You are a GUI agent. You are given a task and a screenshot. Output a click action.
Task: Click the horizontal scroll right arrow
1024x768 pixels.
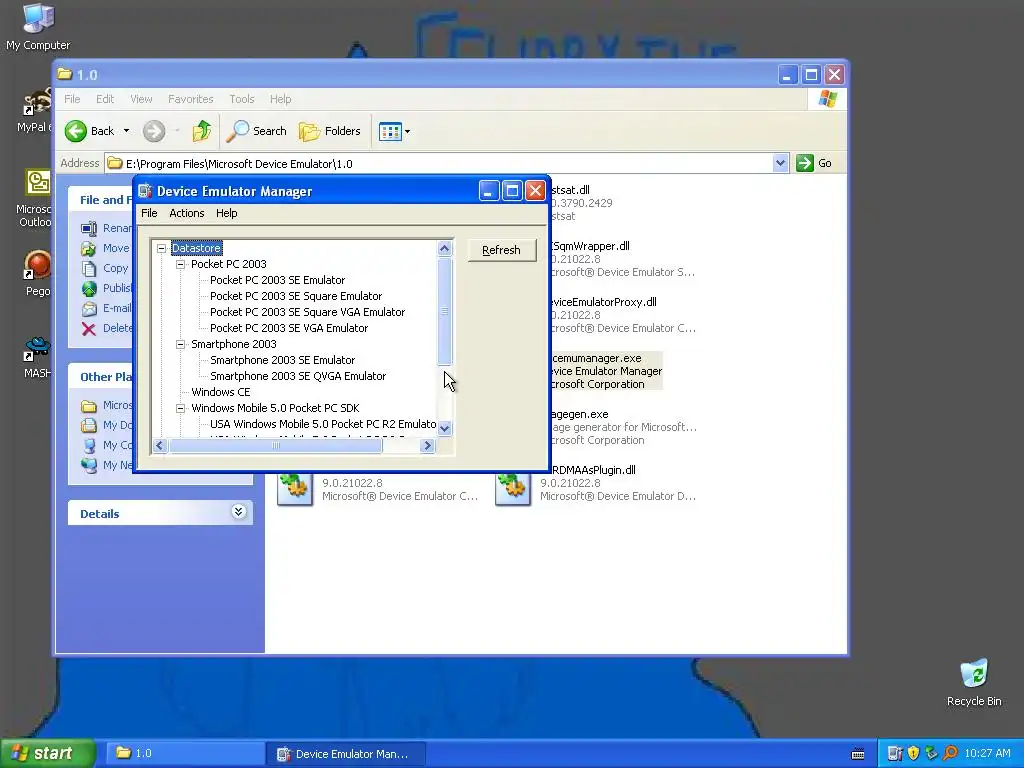pos(428,445)
